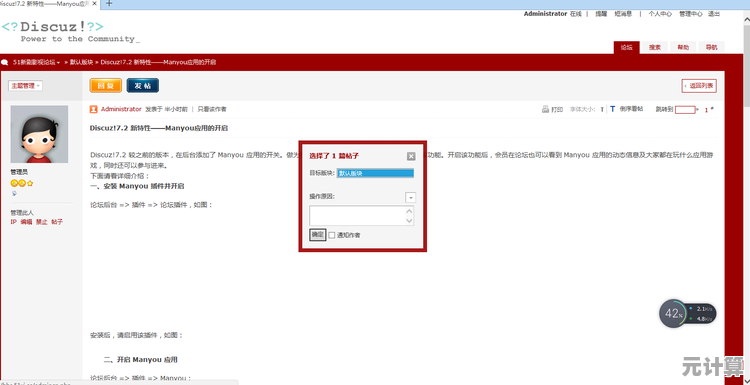Click the 退出 logout link
Image resolution: width=750 pixels, height=385 pixels.
click(x=714, y=14)
